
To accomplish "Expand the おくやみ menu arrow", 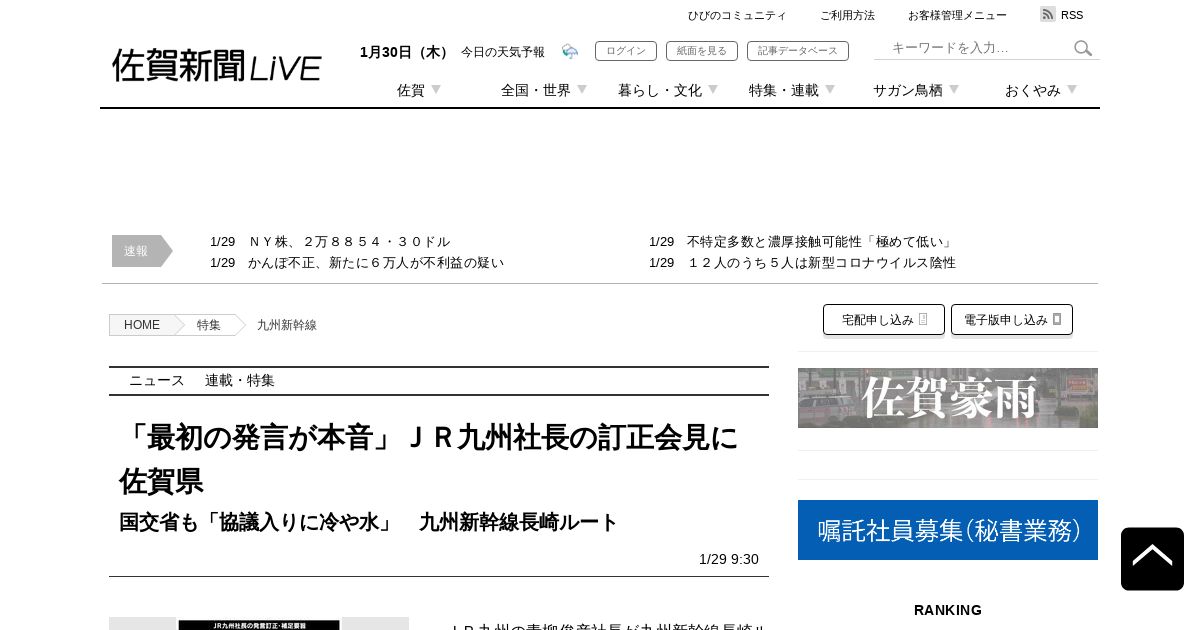I will click(1072, 90).
